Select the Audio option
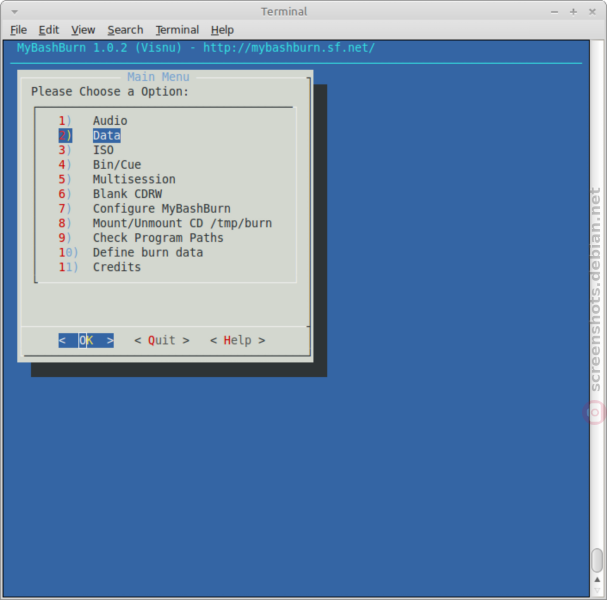Image resolution: width=607 pixels, height=600 pixels. [93, 121]
